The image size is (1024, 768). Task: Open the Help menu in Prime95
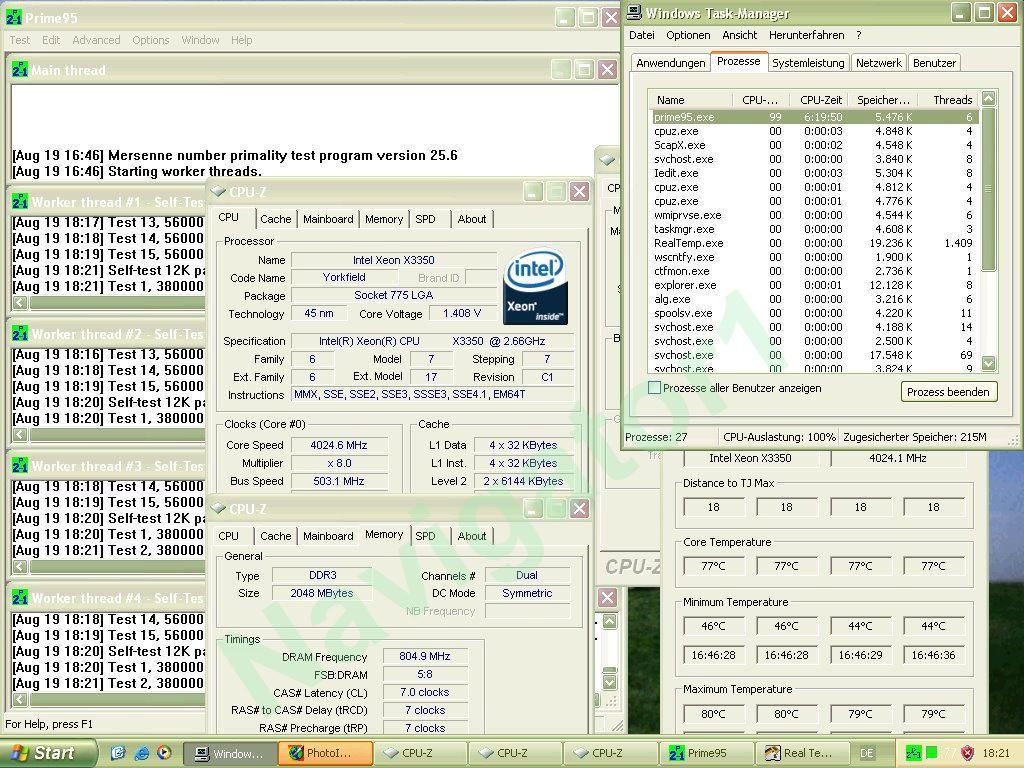(x=242, y=40)
